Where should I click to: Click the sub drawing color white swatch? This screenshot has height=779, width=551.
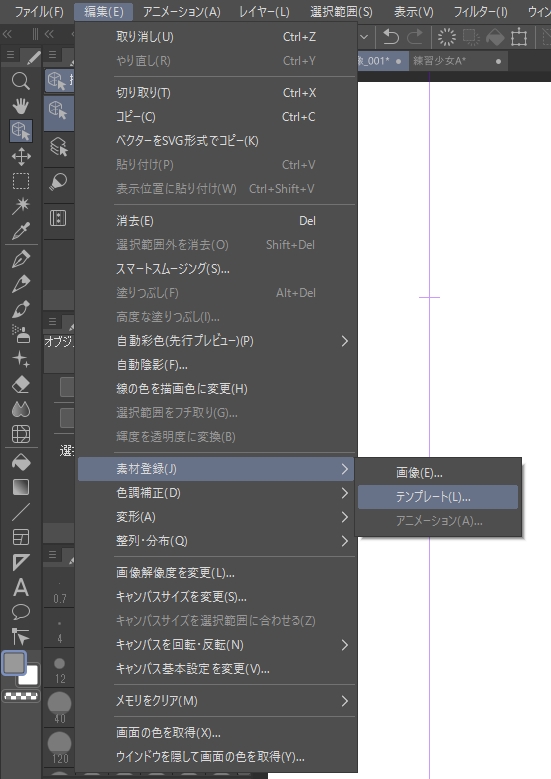coord(31,678)
